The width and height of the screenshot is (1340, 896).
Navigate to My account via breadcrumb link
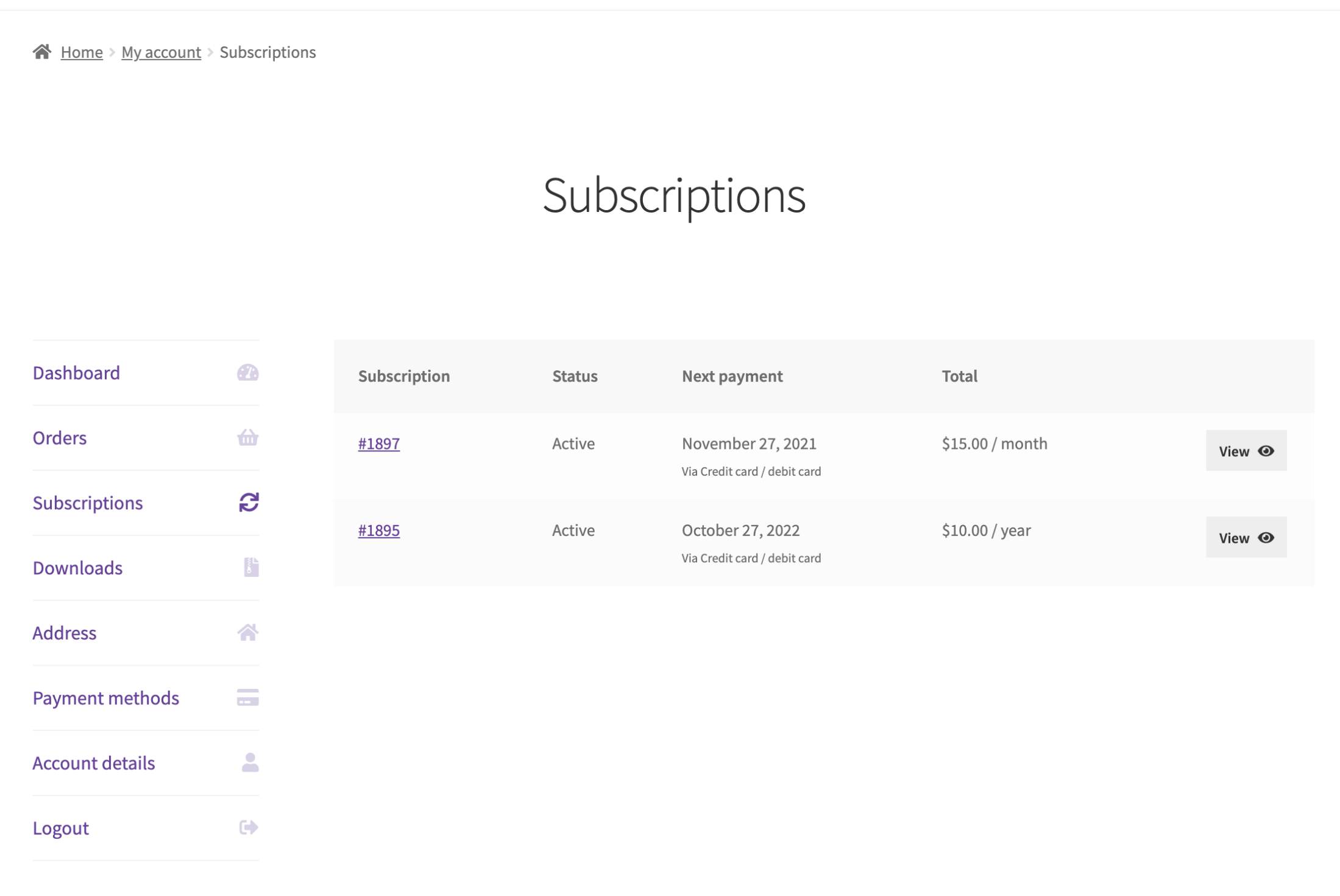coord(161,52)
